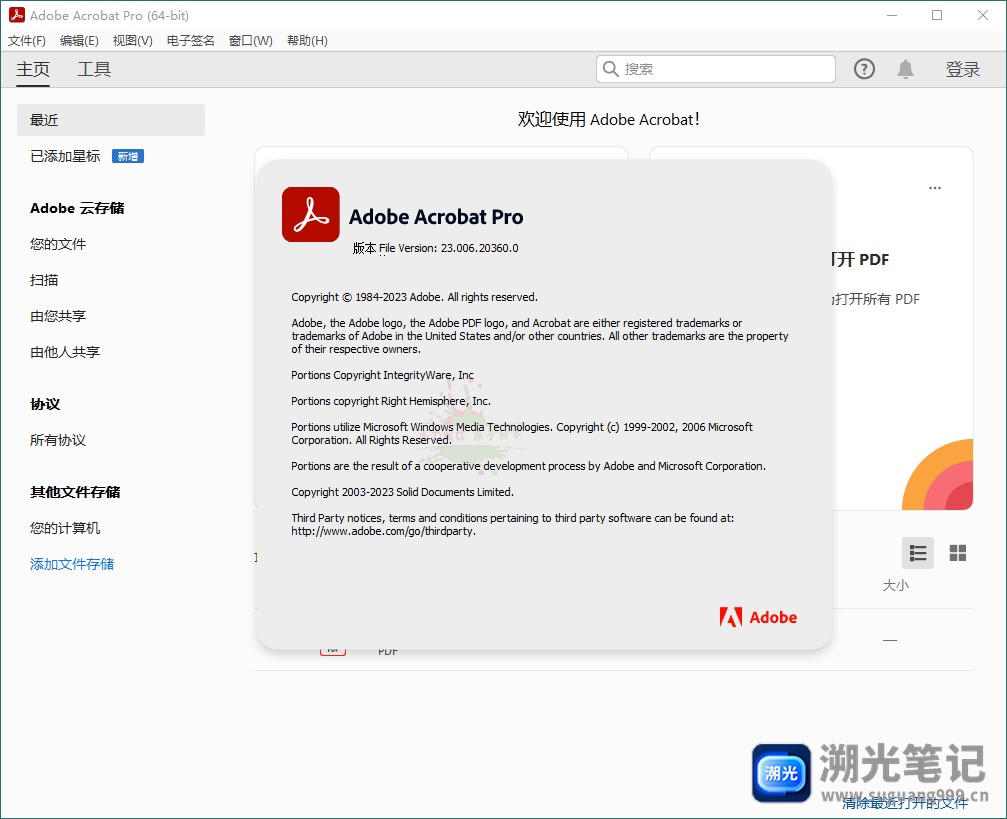Open 您的文件 under Adobe 云存储
The width and height of the screenshot is (1007, 819).
pyautogui.click(x=58, y=244)
